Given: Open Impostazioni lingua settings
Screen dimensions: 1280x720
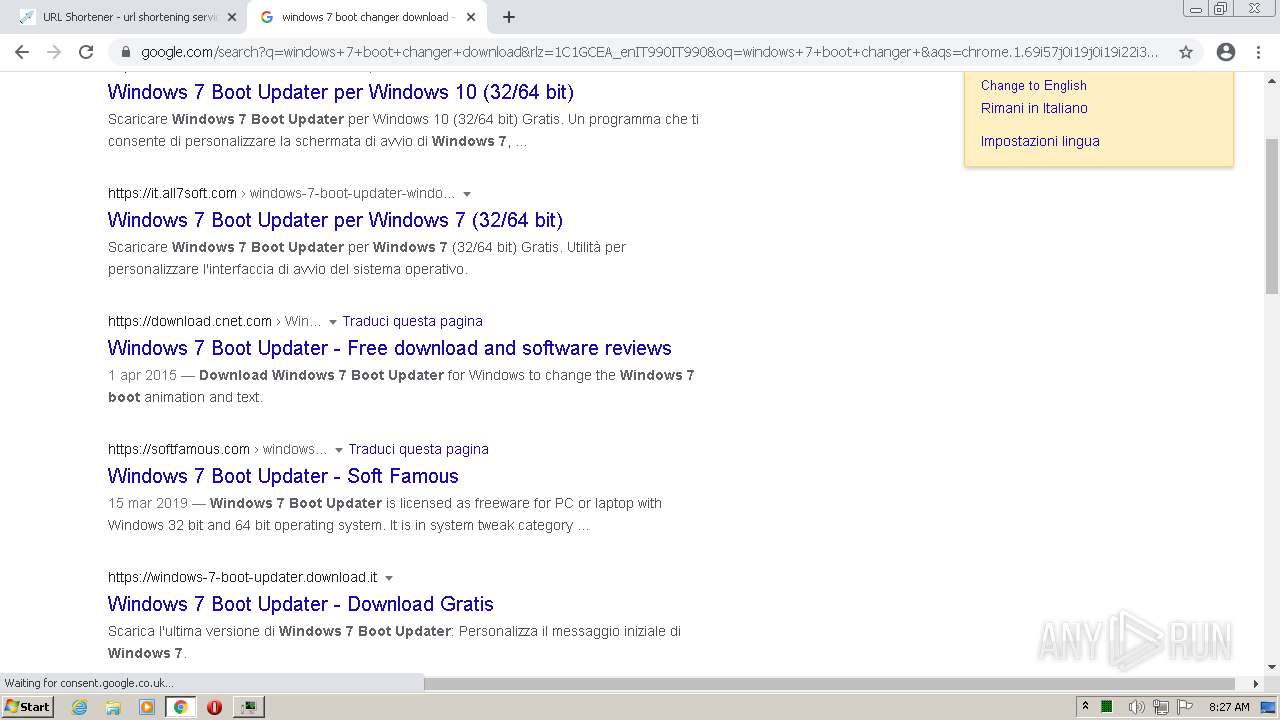Looking at the screenshot, I should (1040, 141).
